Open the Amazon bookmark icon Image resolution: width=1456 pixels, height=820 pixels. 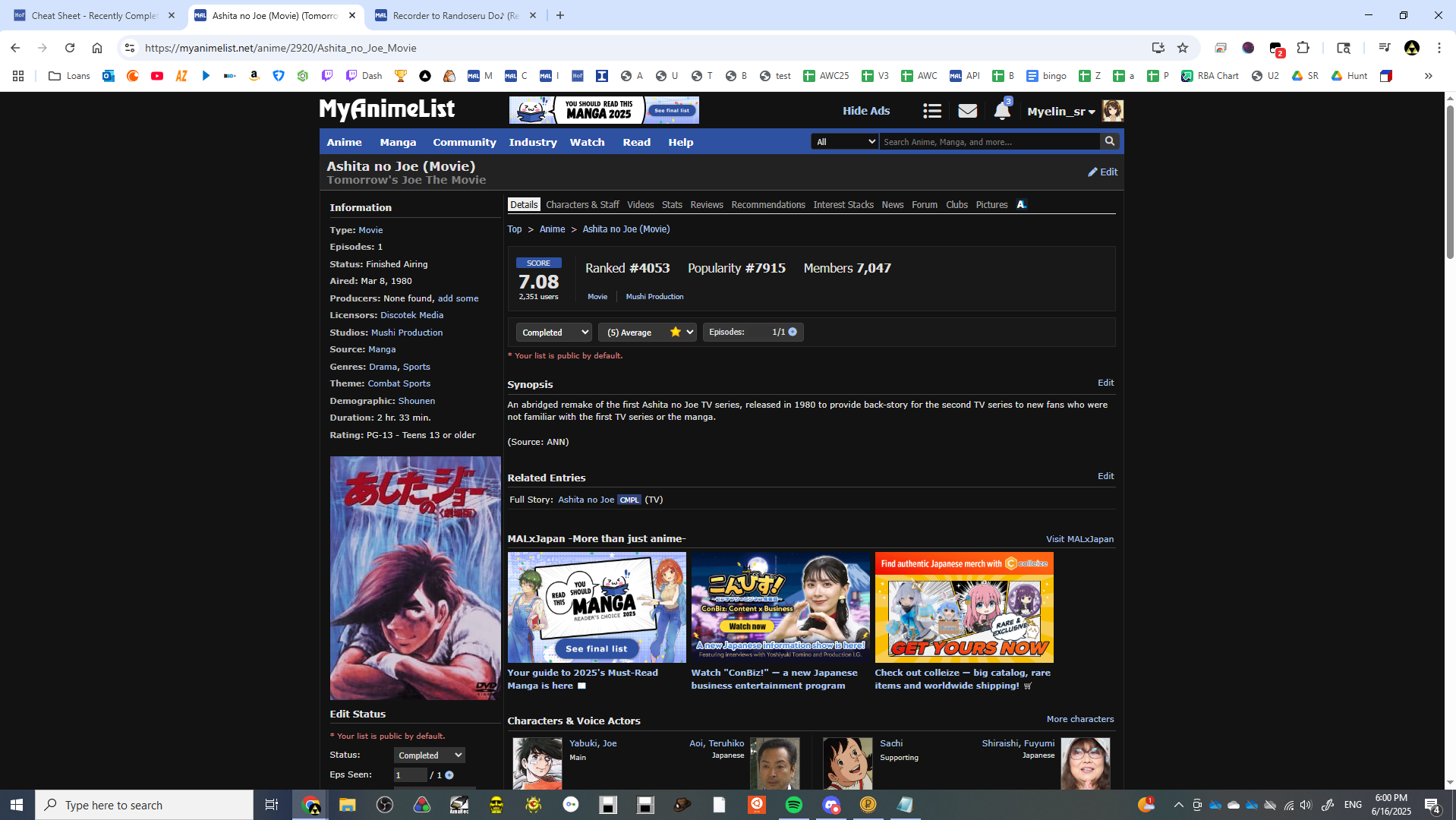(254, 76)
